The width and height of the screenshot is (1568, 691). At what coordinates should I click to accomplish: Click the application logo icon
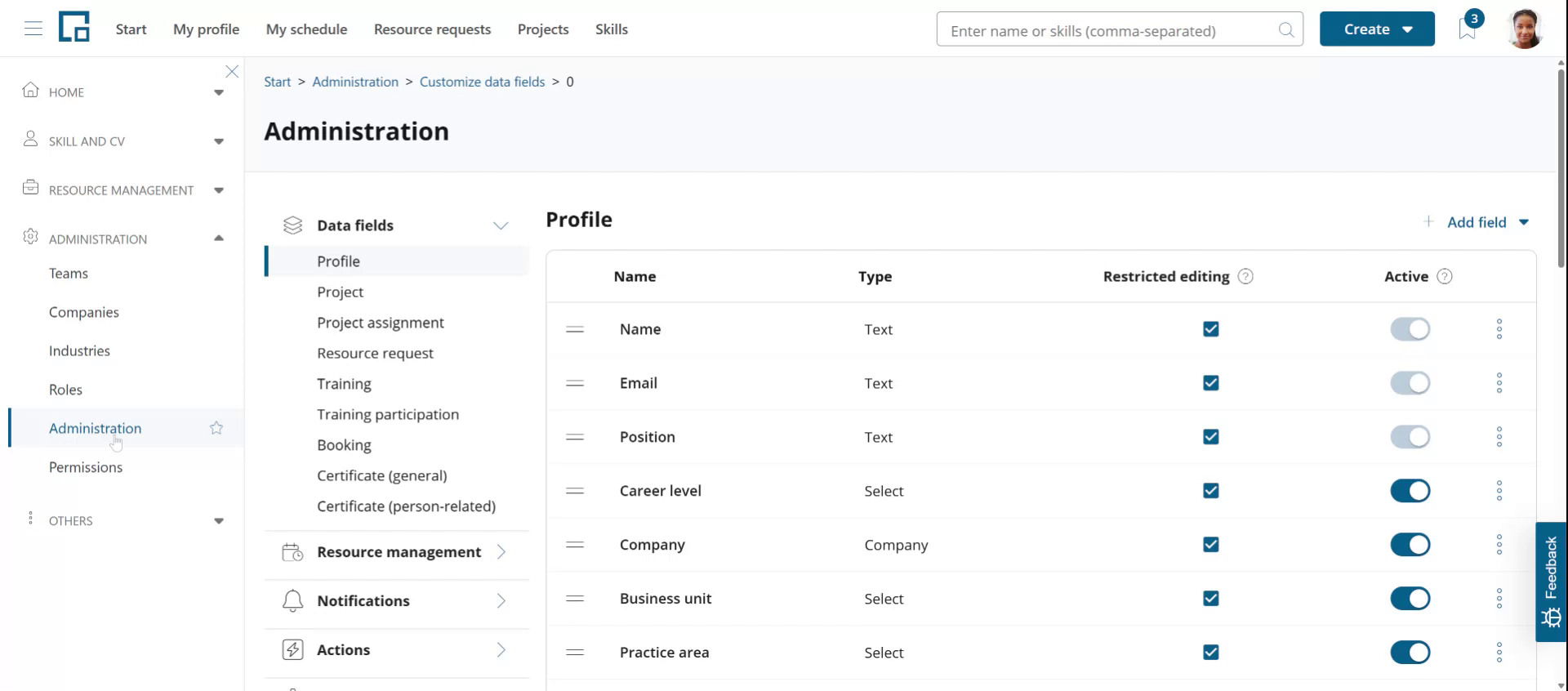(74, 27)
